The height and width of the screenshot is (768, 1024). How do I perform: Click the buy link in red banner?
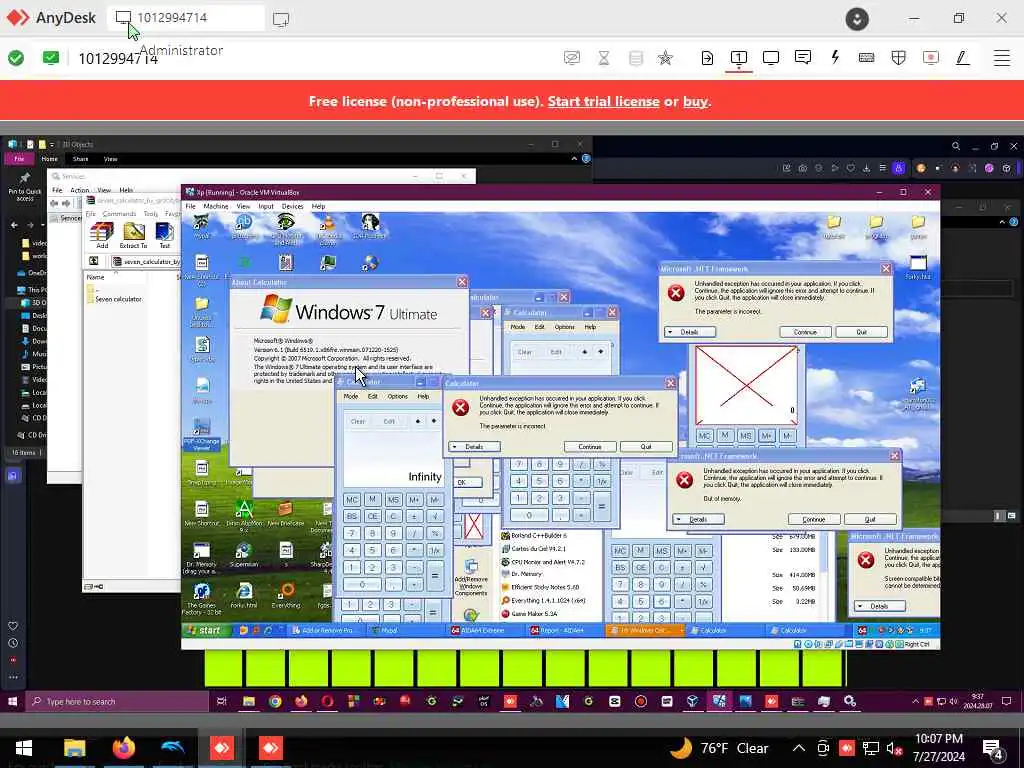tap(696, 101)
